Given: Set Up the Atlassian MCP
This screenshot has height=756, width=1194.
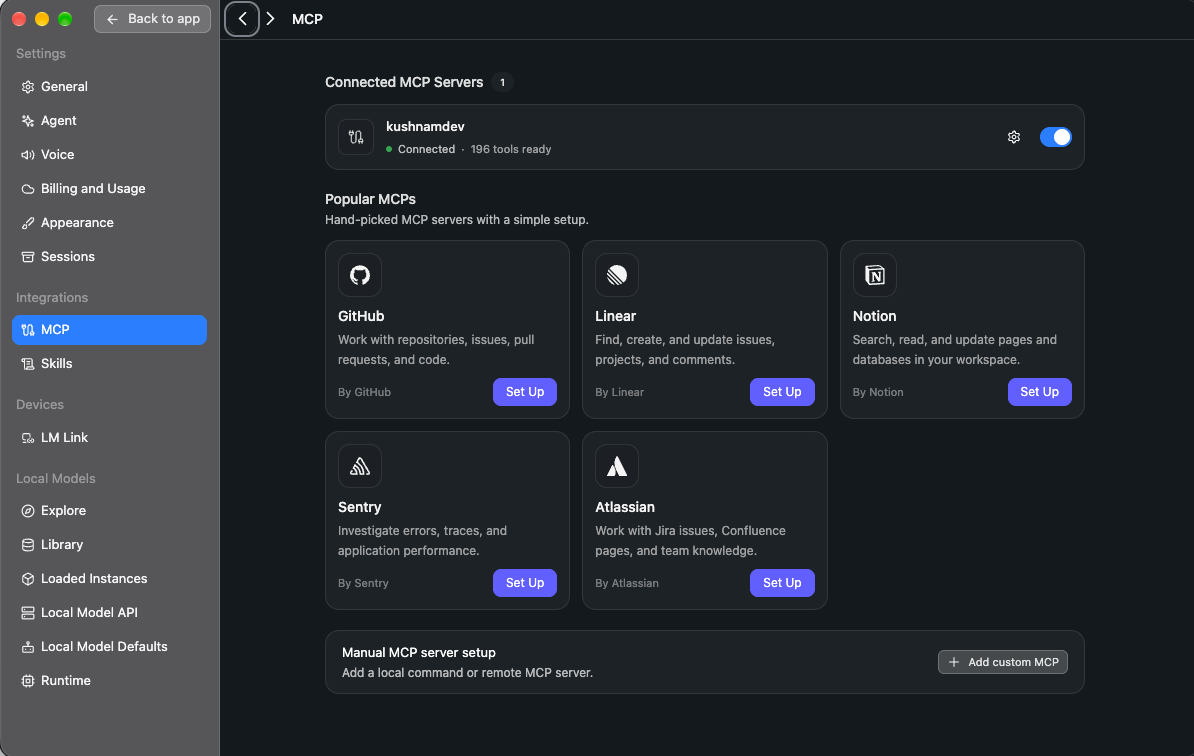Looking at the screenshot, I should (782, 583).
